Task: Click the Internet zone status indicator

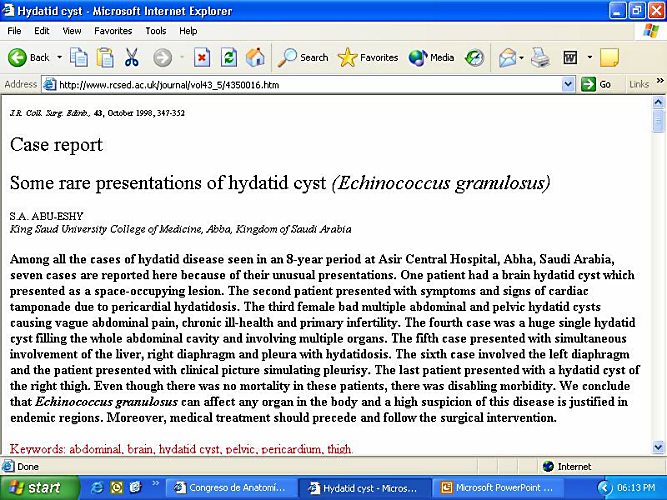Action: pos(567,467)
